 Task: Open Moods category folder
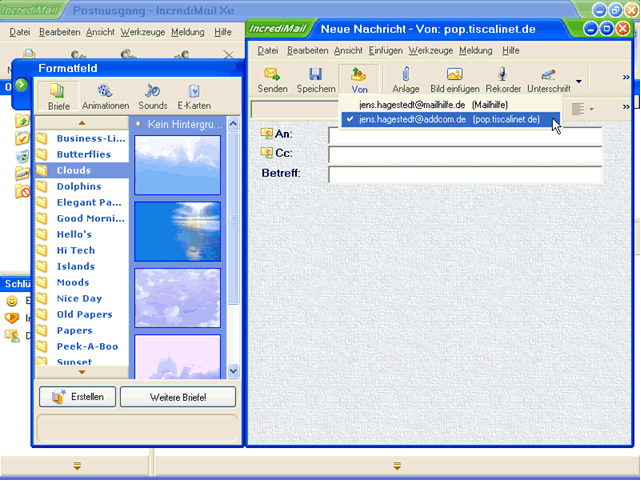[82, 282]
